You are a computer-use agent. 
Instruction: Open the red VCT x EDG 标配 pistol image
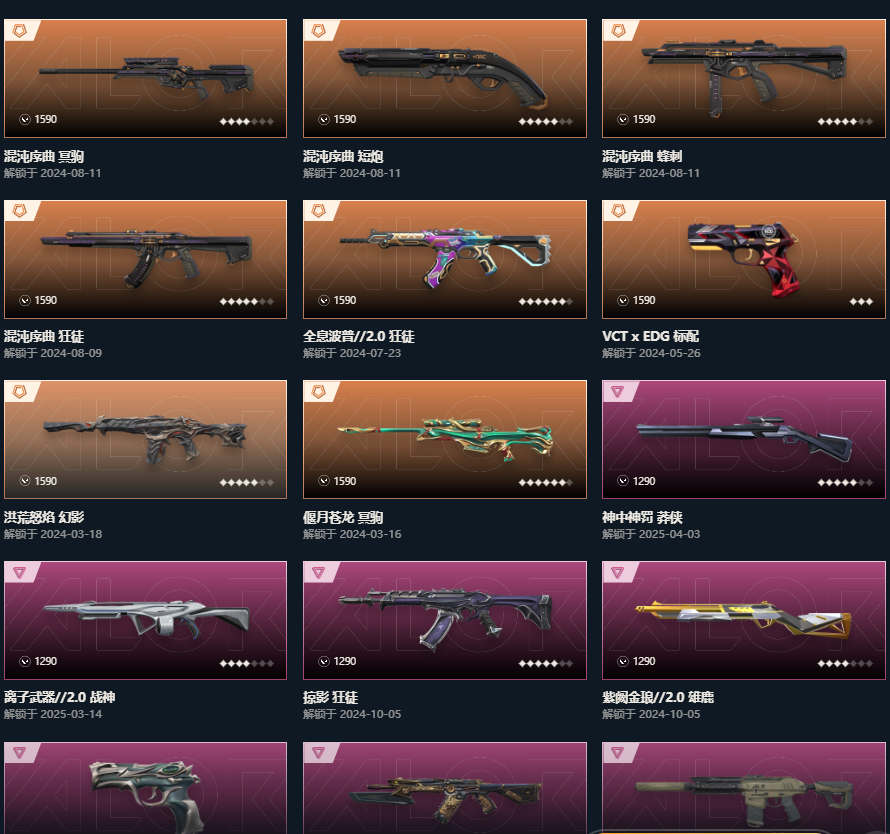pyautogui.click(x=744, y=259)
